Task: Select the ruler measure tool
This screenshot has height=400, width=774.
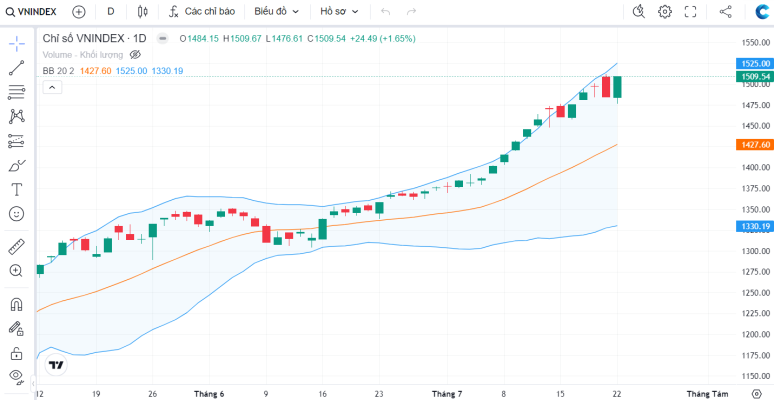Action: [17, 246]
